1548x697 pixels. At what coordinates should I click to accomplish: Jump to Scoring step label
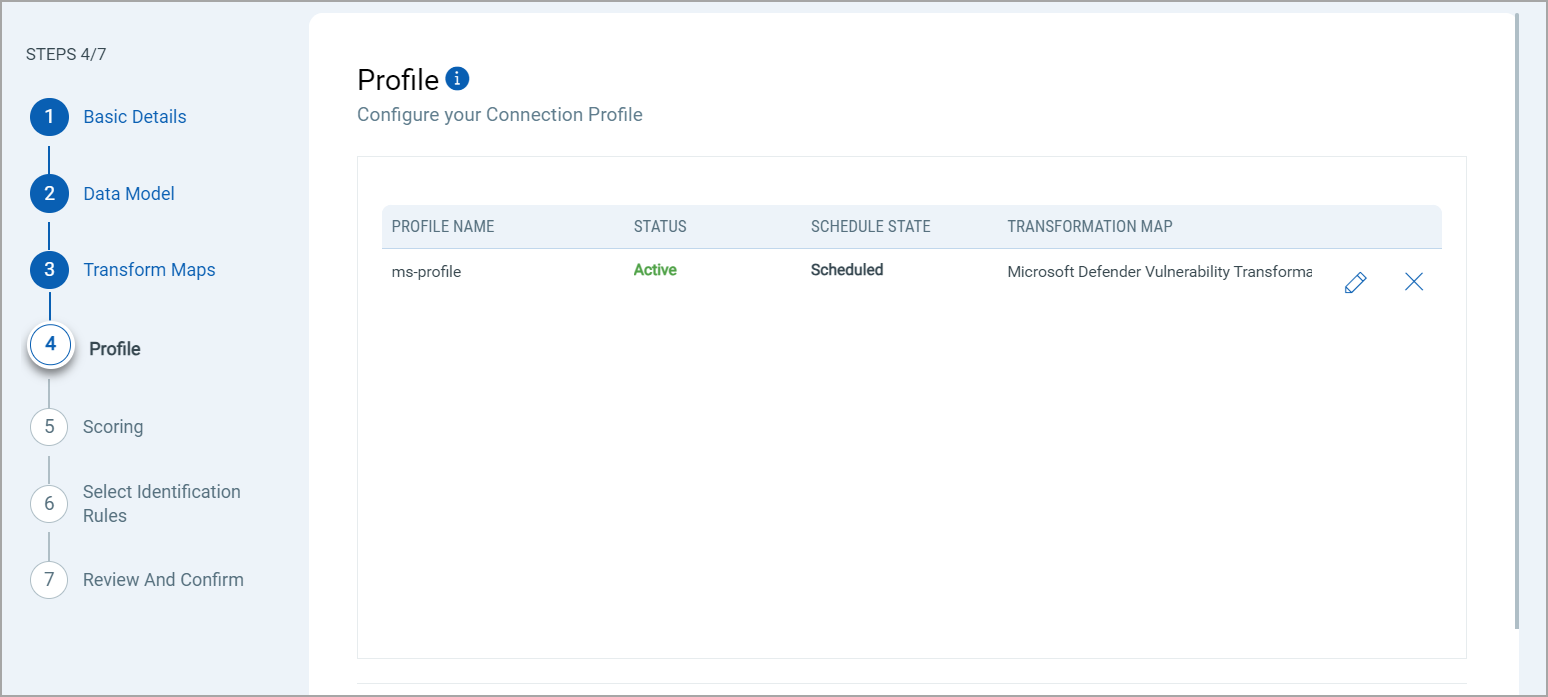tap(113, 427)
